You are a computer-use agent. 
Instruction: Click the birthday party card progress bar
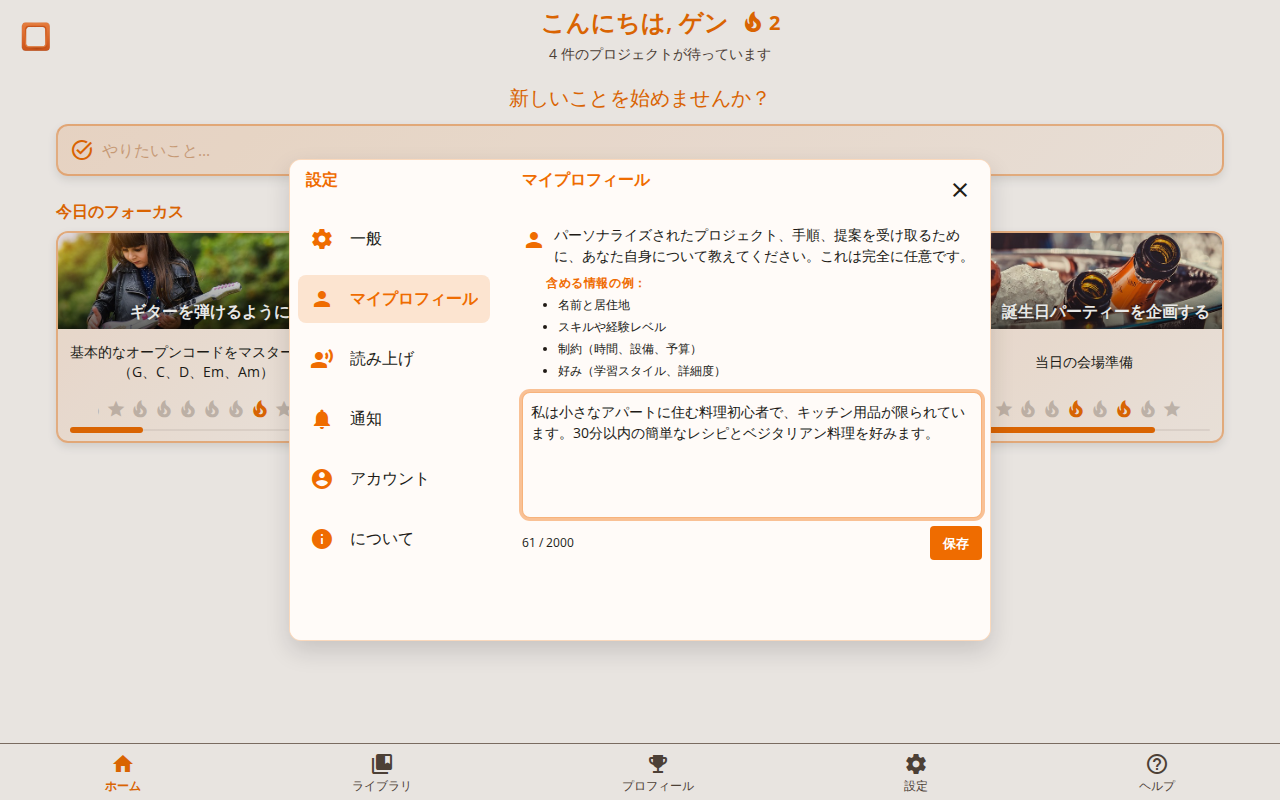1100,430
